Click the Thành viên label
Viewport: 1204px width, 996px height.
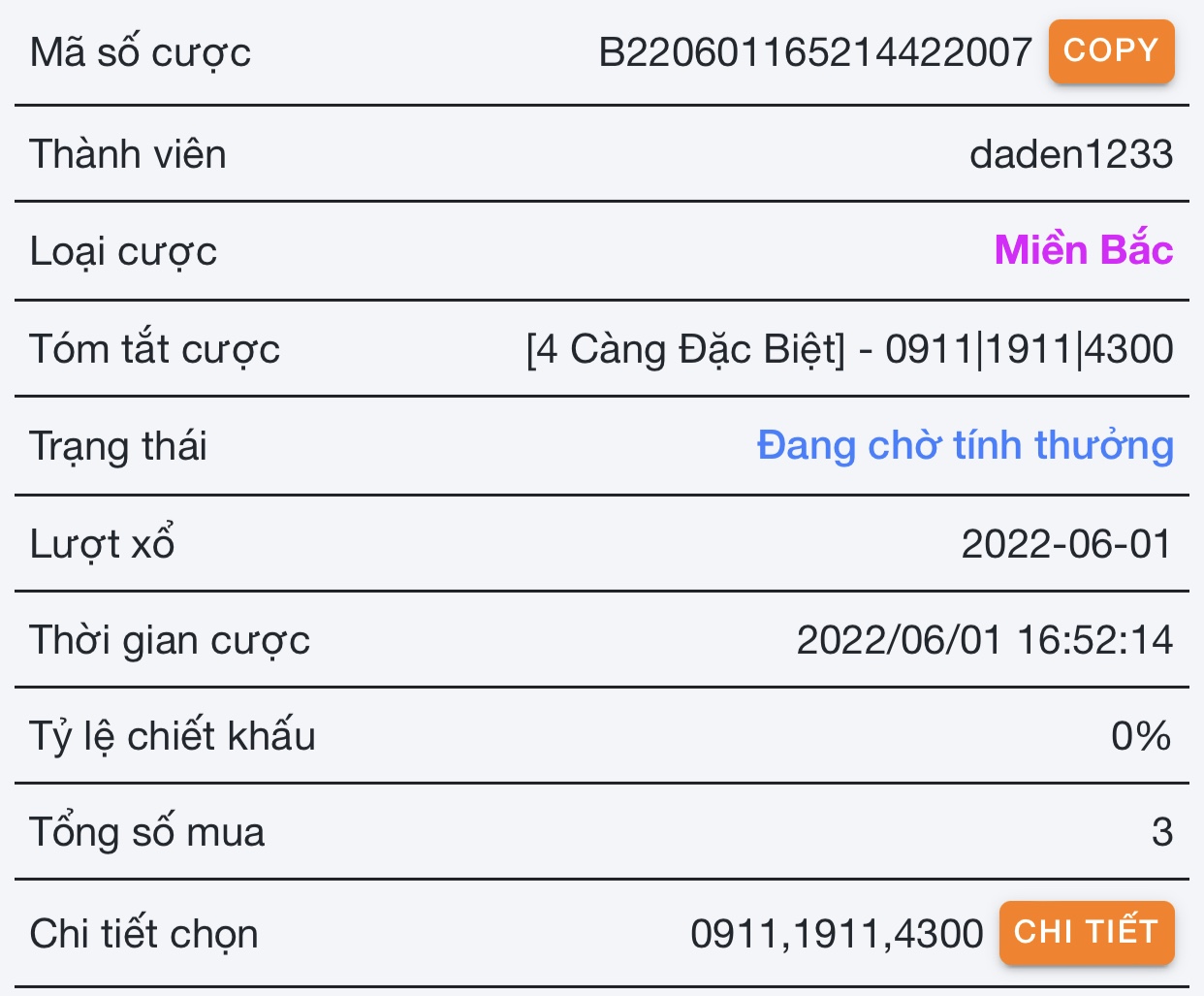pyautogui.click(x=128, y=154)
